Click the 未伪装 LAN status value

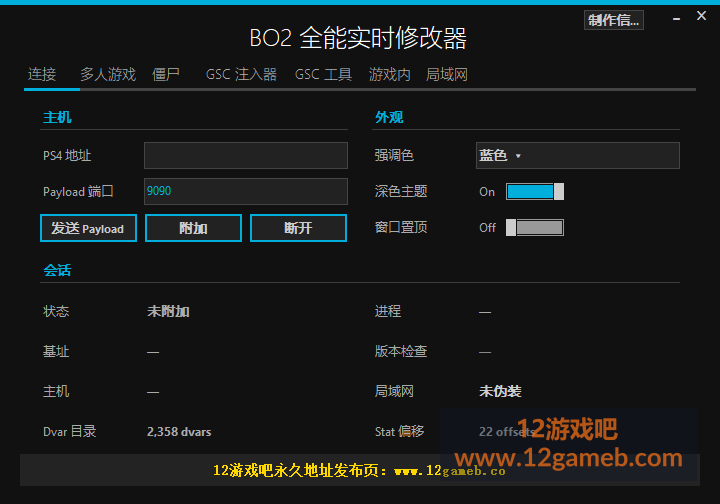click(500, 392)
